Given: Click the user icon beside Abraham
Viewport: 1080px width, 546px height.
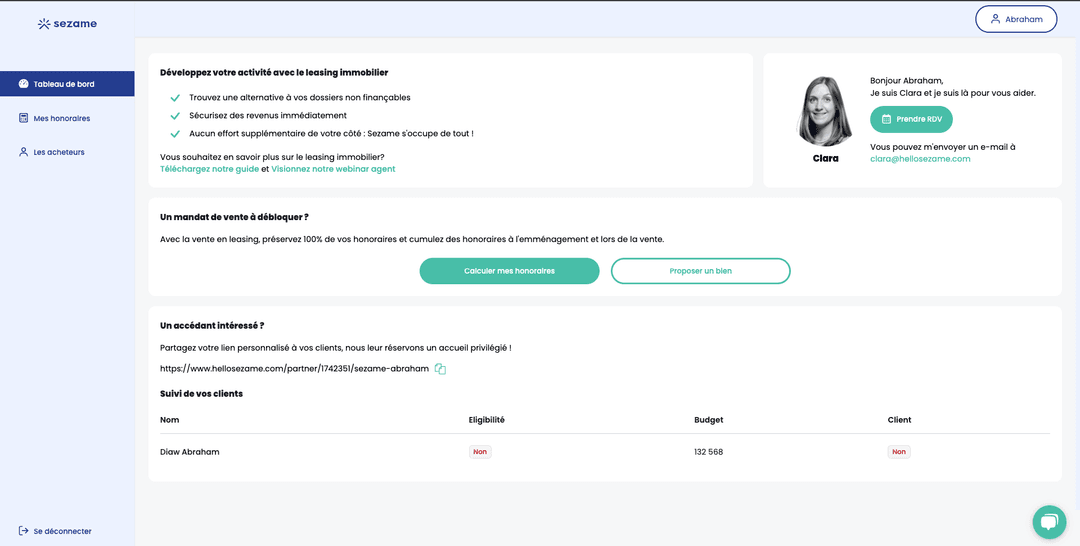Looking at the screenshot, I should (994, 19).
